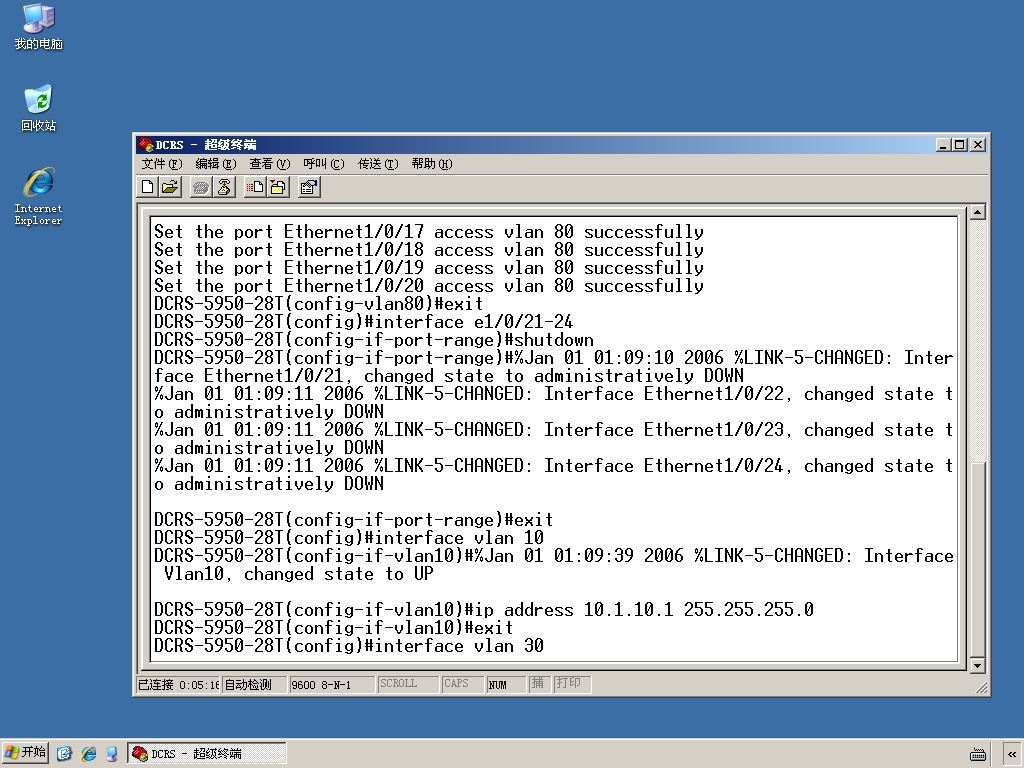Click the Call (telephone) toolbar icon
This screenshot has height=768, width=1024.
(x=201, y=188)
